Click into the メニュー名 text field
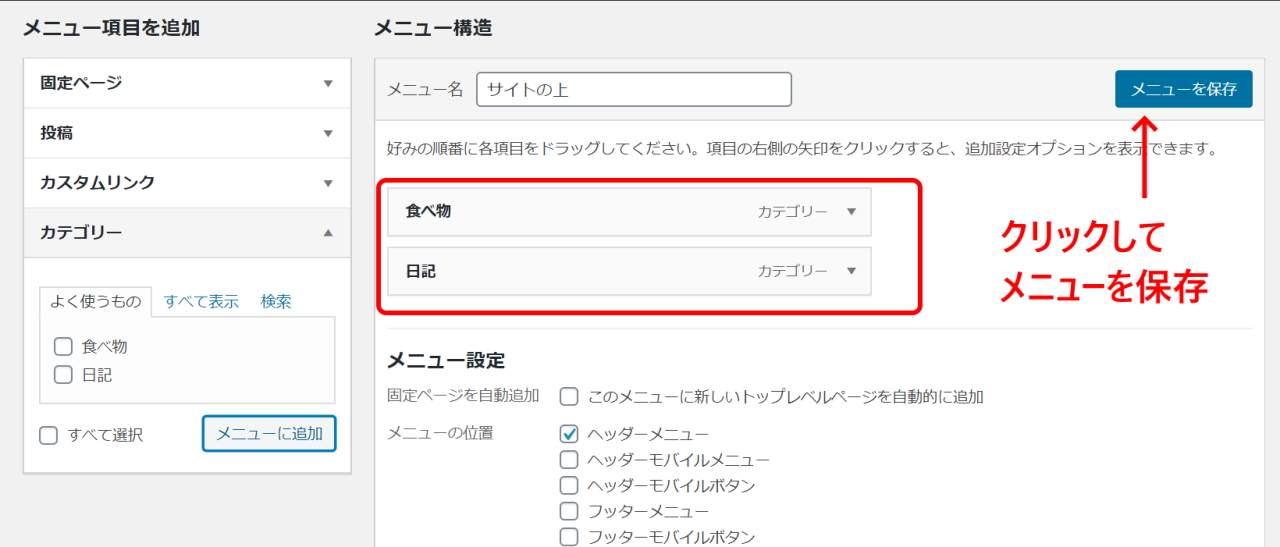Image resolution: width=1280 pixels, height=547 pixels. pyautogui.click(x=634, y=89)
